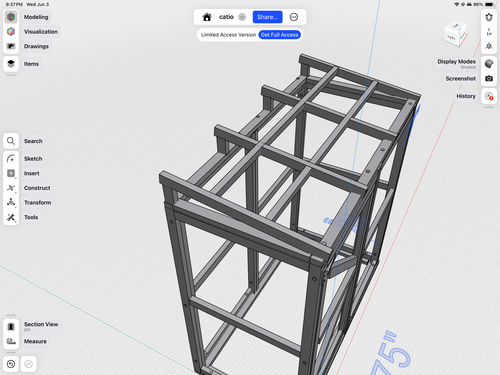Open the History icon with red badge
Screen dimensions: 500x375
click(x=489, y=96)
